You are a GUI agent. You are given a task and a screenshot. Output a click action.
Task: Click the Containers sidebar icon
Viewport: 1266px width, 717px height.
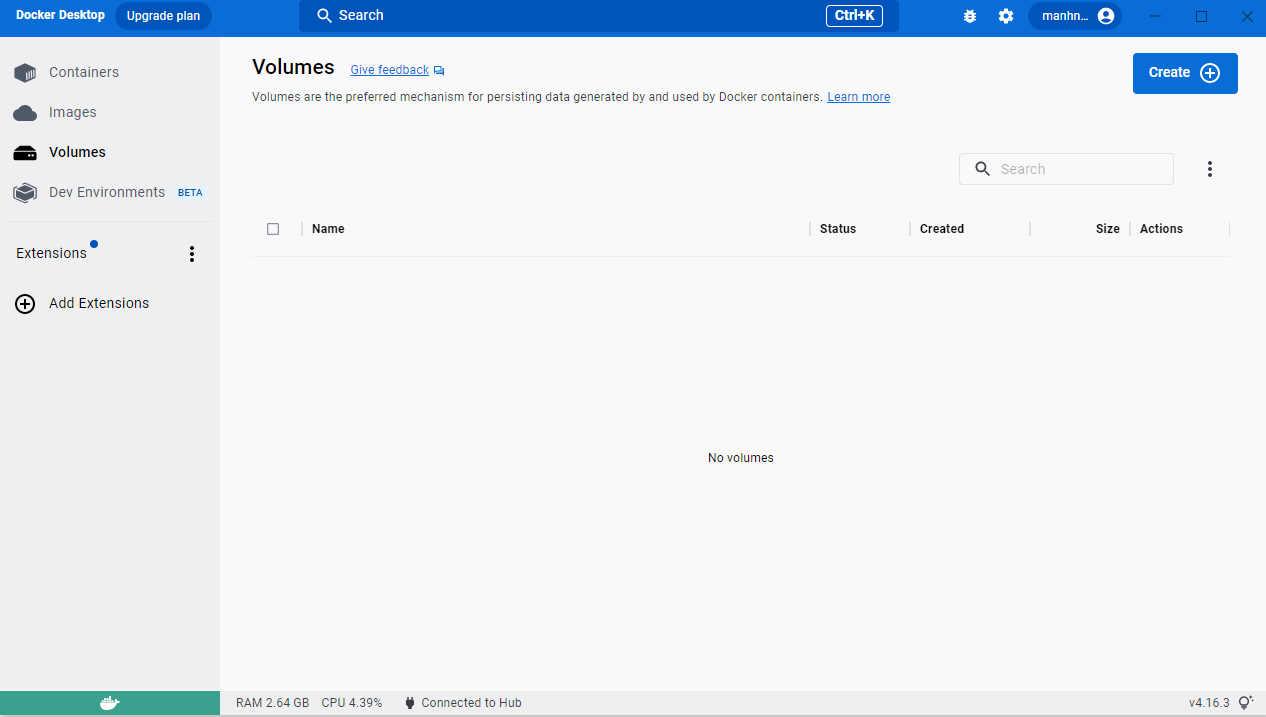(25, 73)
